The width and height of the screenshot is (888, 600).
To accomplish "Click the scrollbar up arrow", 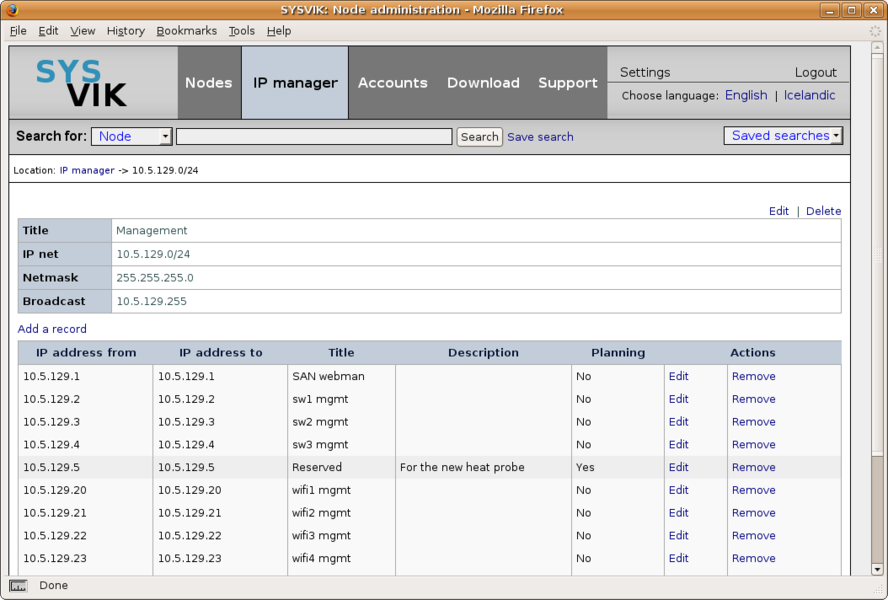I will coord(877,48).
